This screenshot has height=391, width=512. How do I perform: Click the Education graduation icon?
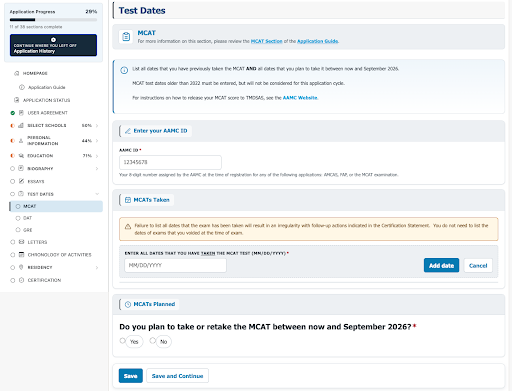pos(21,156)
